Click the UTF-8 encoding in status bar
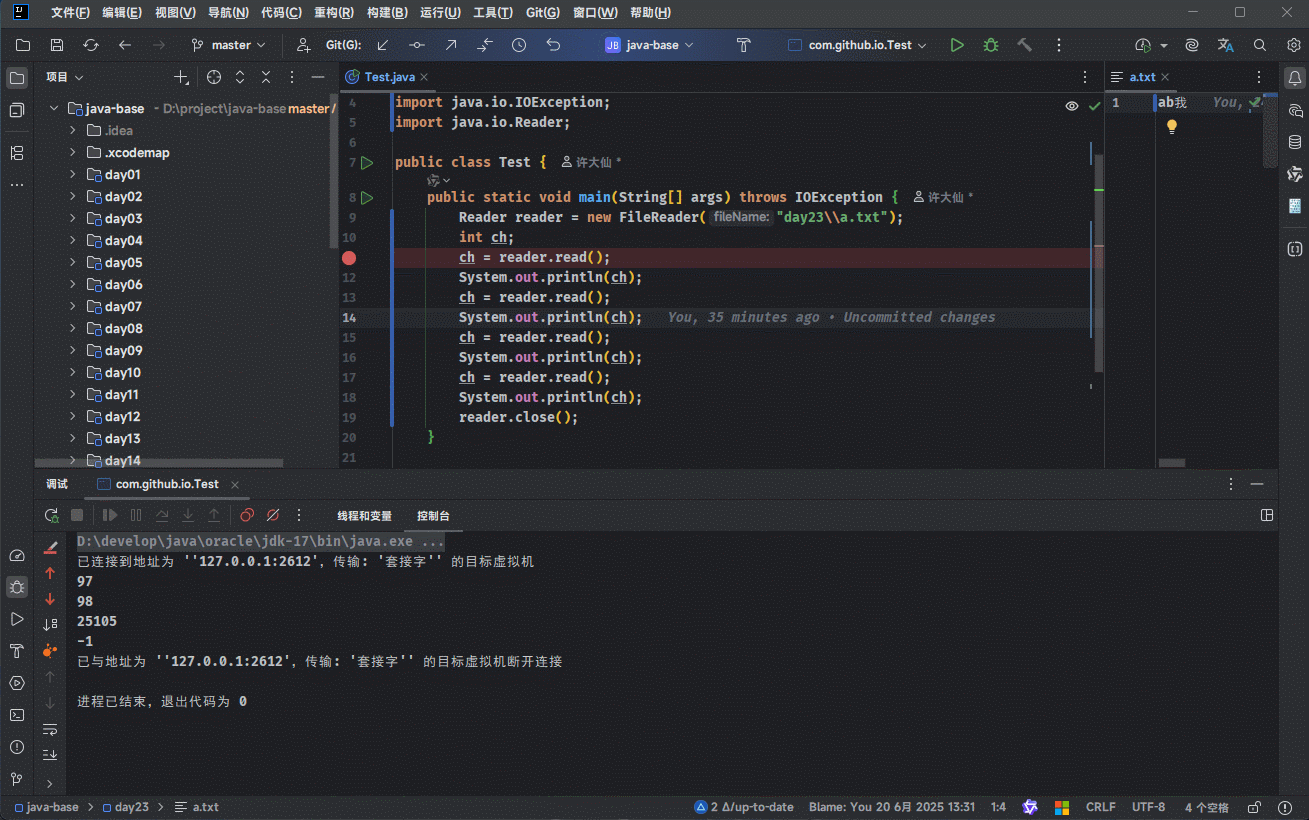 click(1148, 807)
